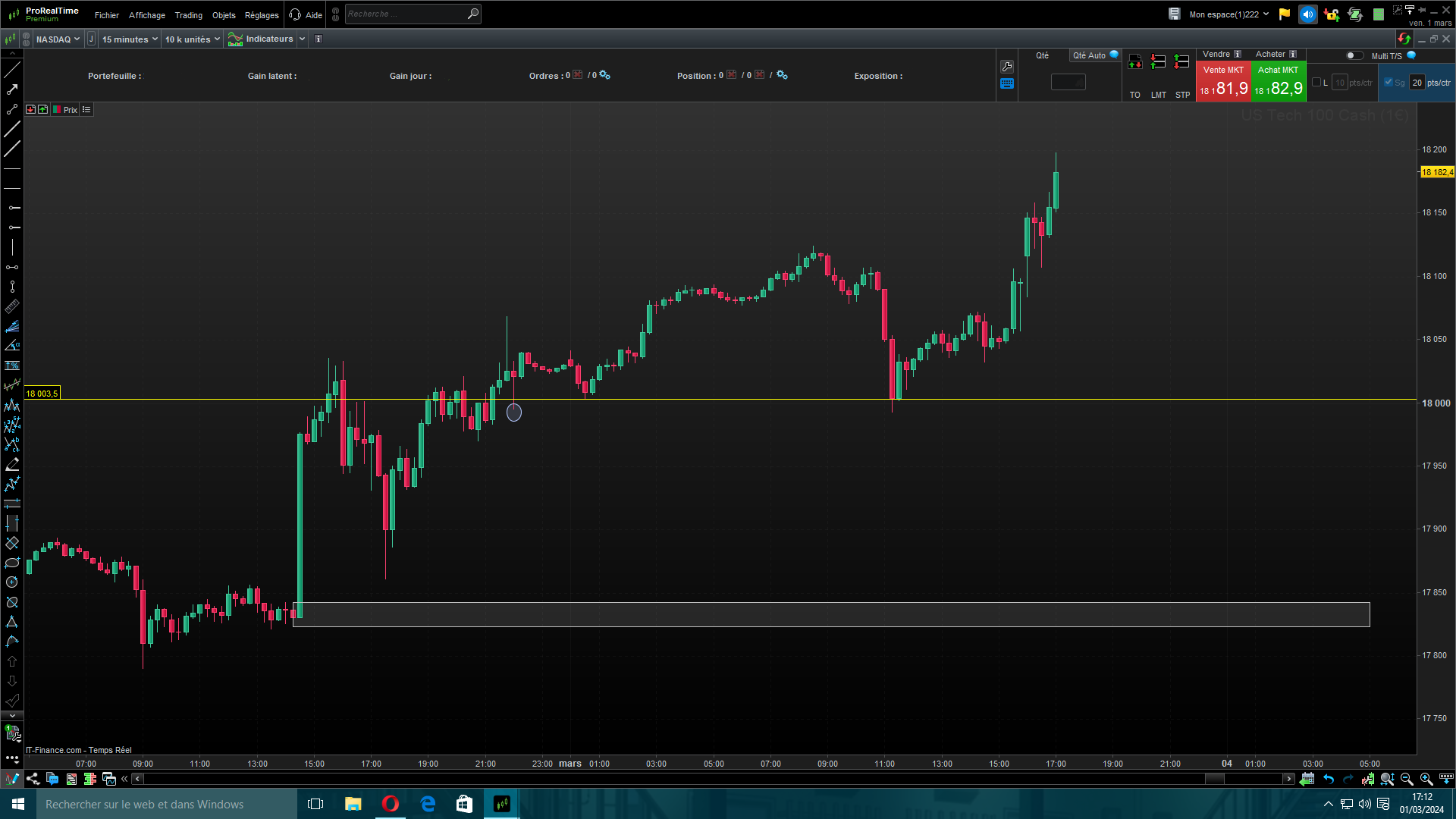The width and height of the screenshot is (1456, 819).
Task: Select the ellipse drawing tool in the left toolbar
Action: point(12,563)
